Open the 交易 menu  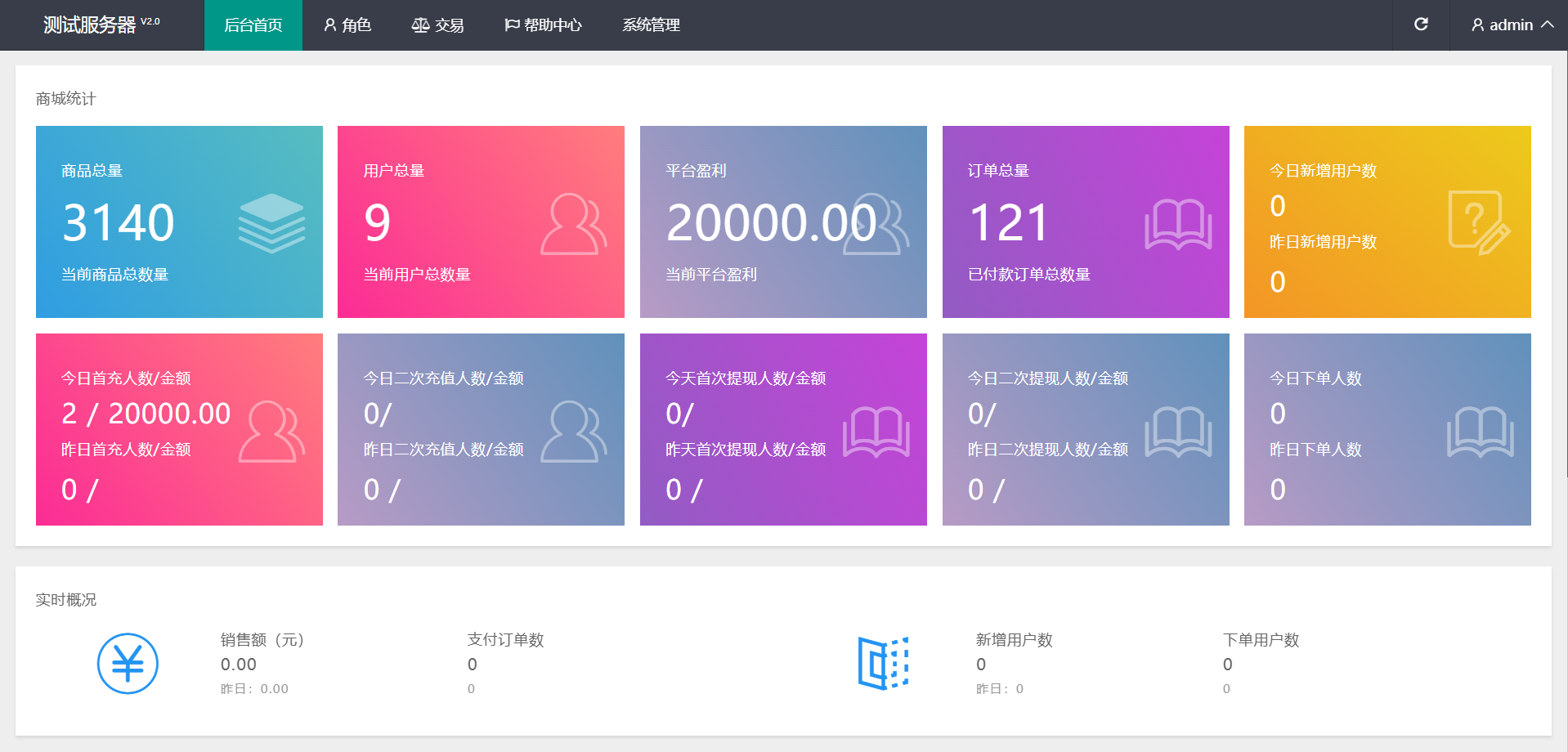[x=437, y=25]
